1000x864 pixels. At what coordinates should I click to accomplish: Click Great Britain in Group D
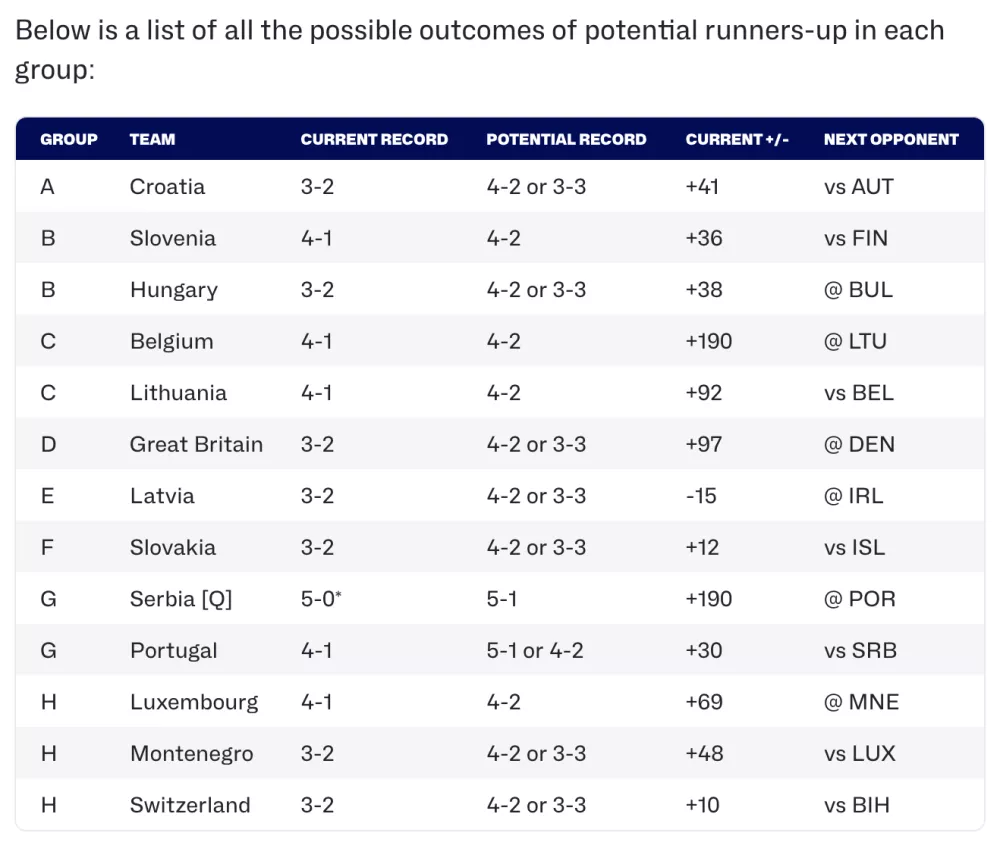click(196, 444)
